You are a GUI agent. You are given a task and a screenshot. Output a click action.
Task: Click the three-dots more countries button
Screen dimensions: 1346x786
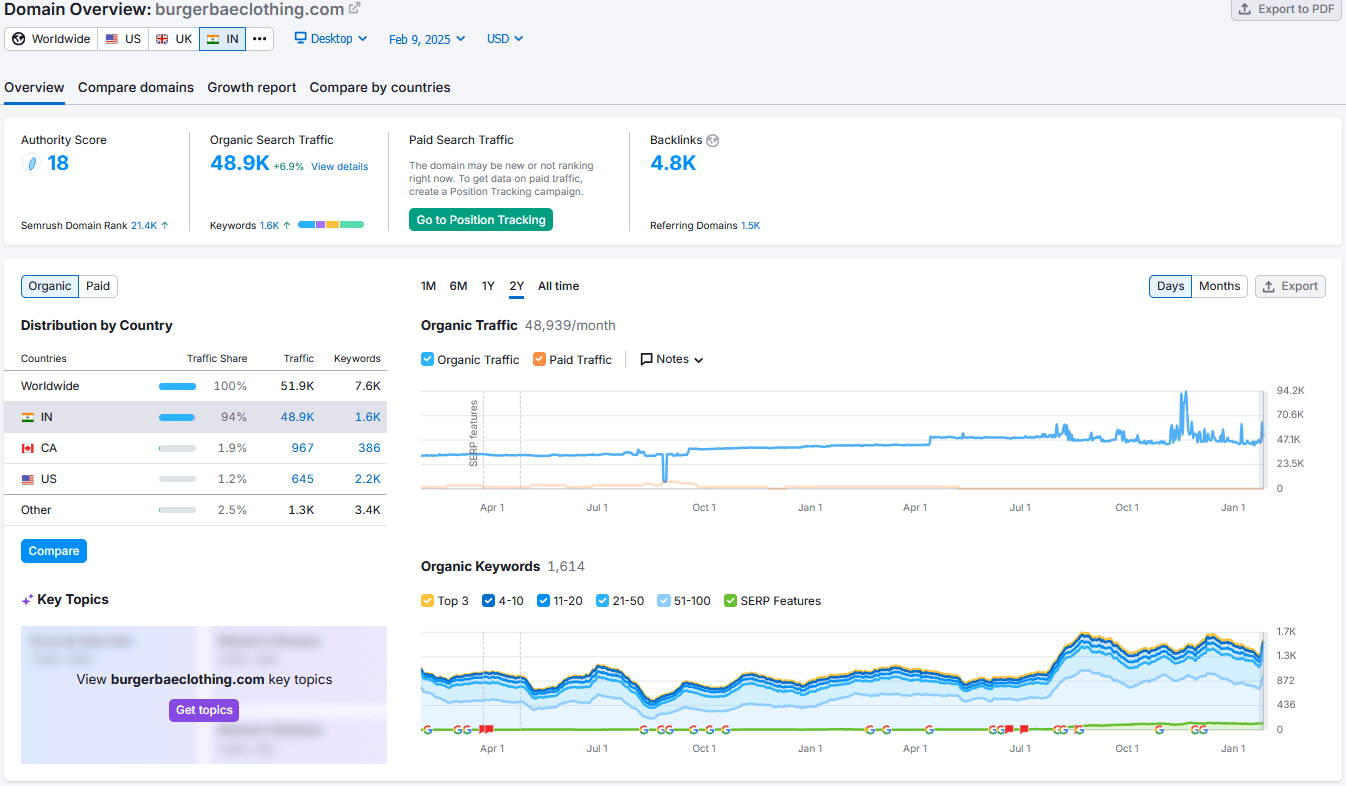260,39
